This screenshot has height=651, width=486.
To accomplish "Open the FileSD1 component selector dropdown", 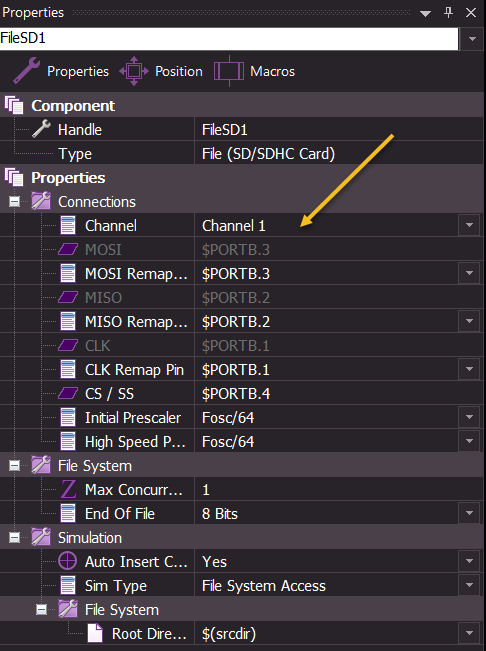I will 472,39.
